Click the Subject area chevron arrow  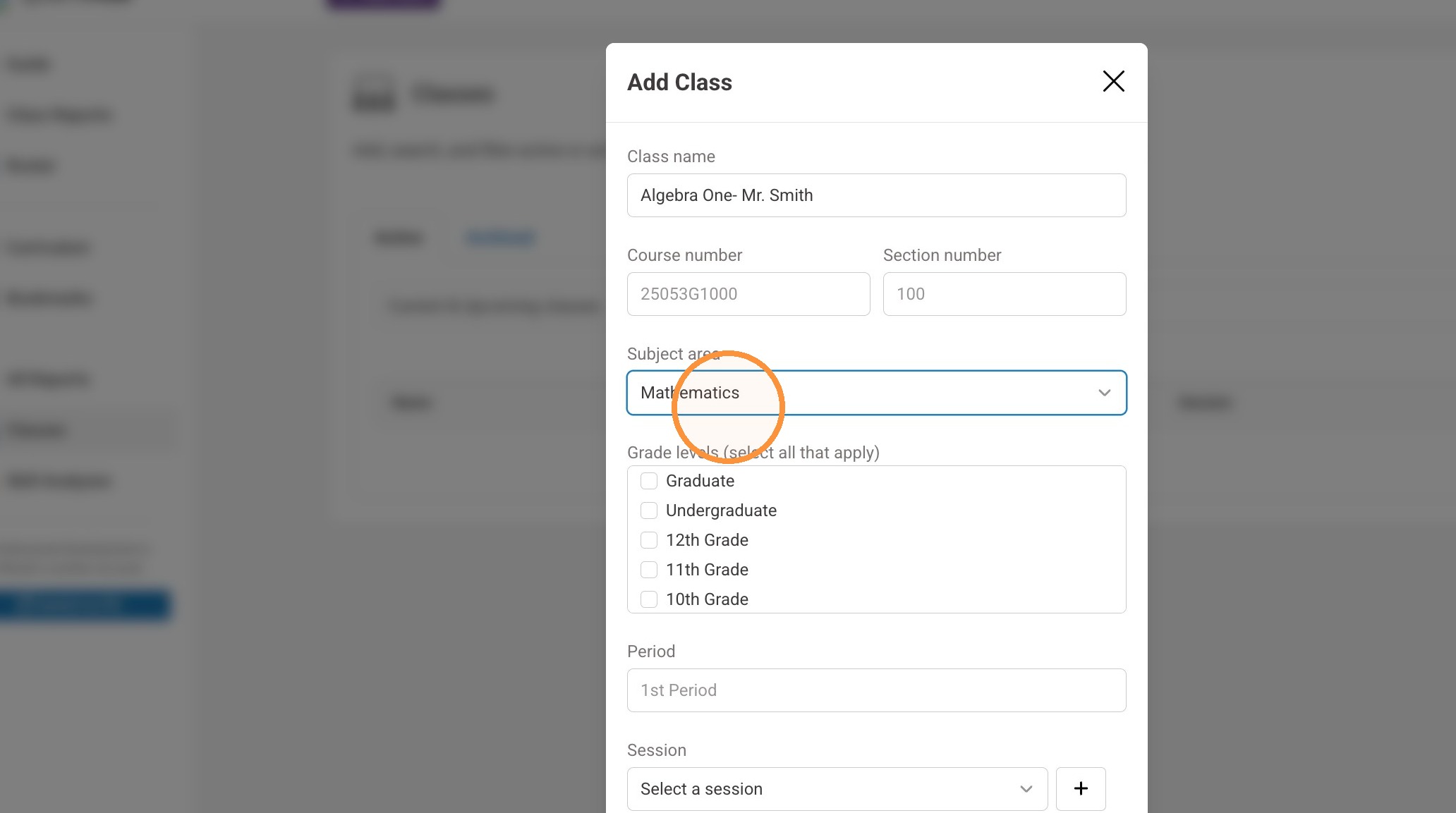pos(1104,393)
